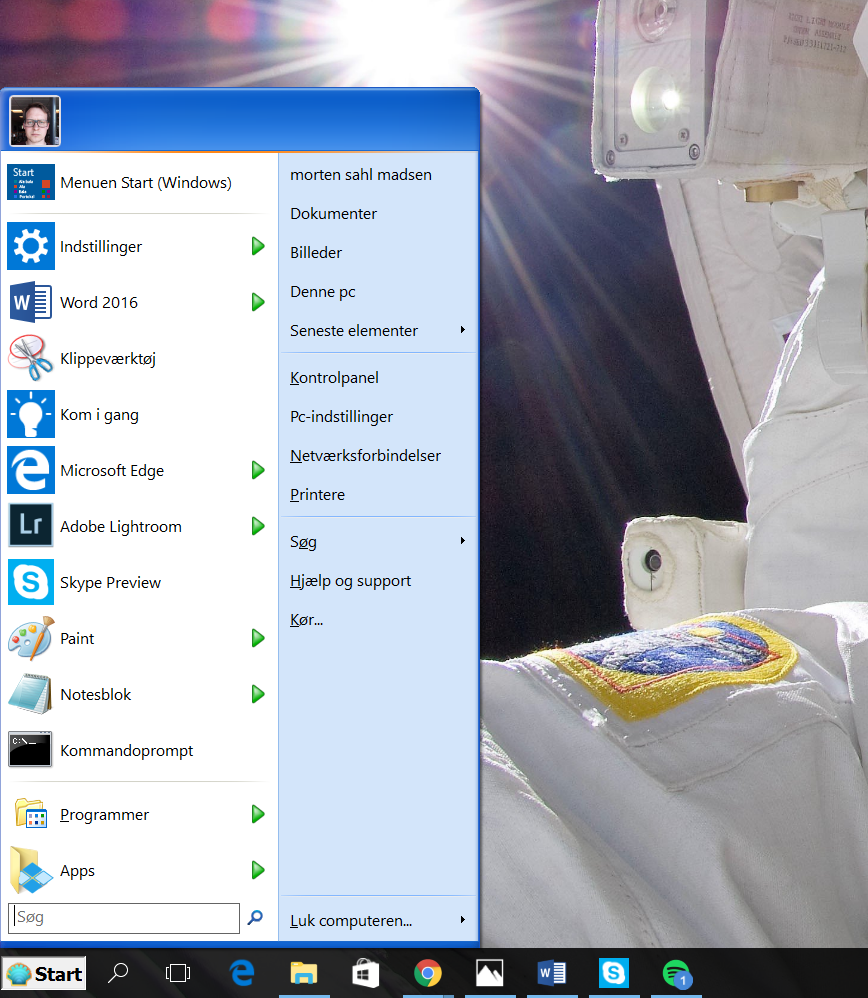Screen dimensions: 868x998
Task: Open Kontrolpanel from the right pane
Action: [334, 378]
